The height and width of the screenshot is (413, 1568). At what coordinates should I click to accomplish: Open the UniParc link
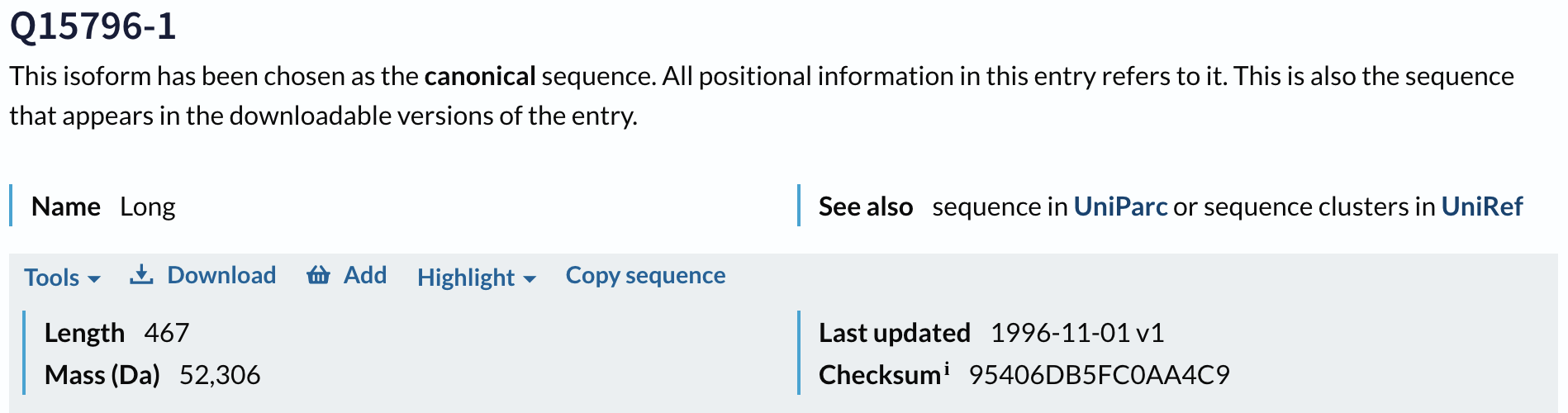pyautogui.click(x=1120, y=206)
